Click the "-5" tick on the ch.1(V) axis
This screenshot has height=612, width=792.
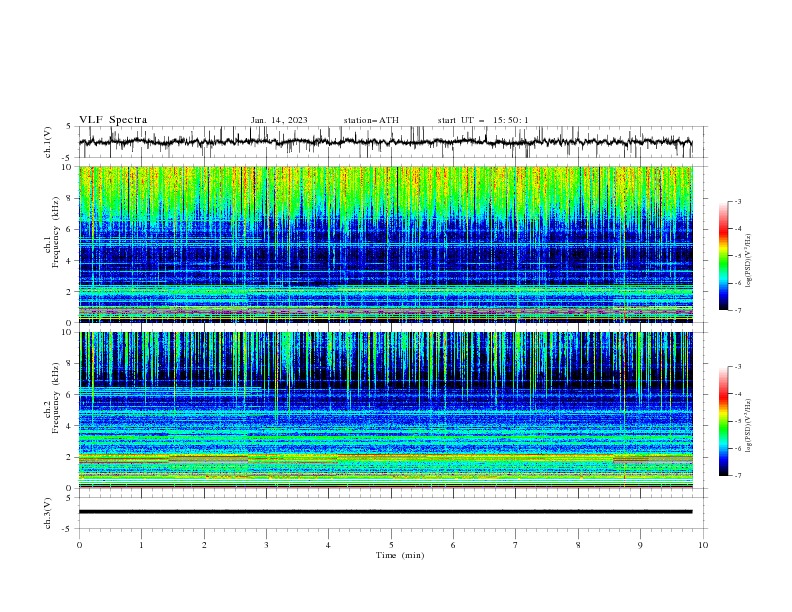click(x=67, y=158)
